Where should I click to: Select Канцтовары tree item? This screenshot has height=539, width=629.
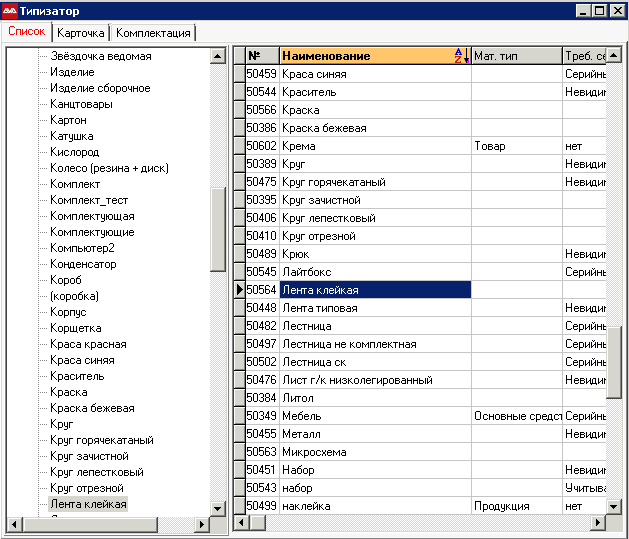[x=81, y=104]
